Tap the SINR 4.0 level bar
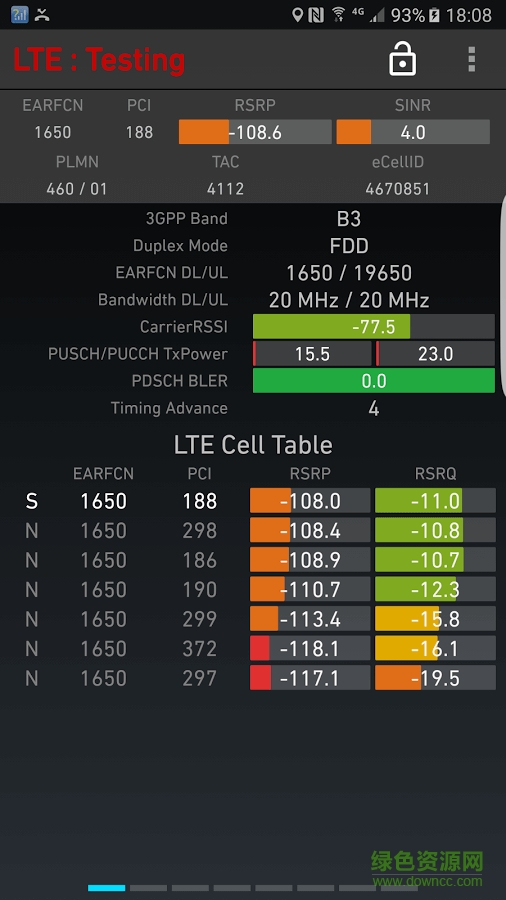This screenshot has width=506, height=900. 413,132
